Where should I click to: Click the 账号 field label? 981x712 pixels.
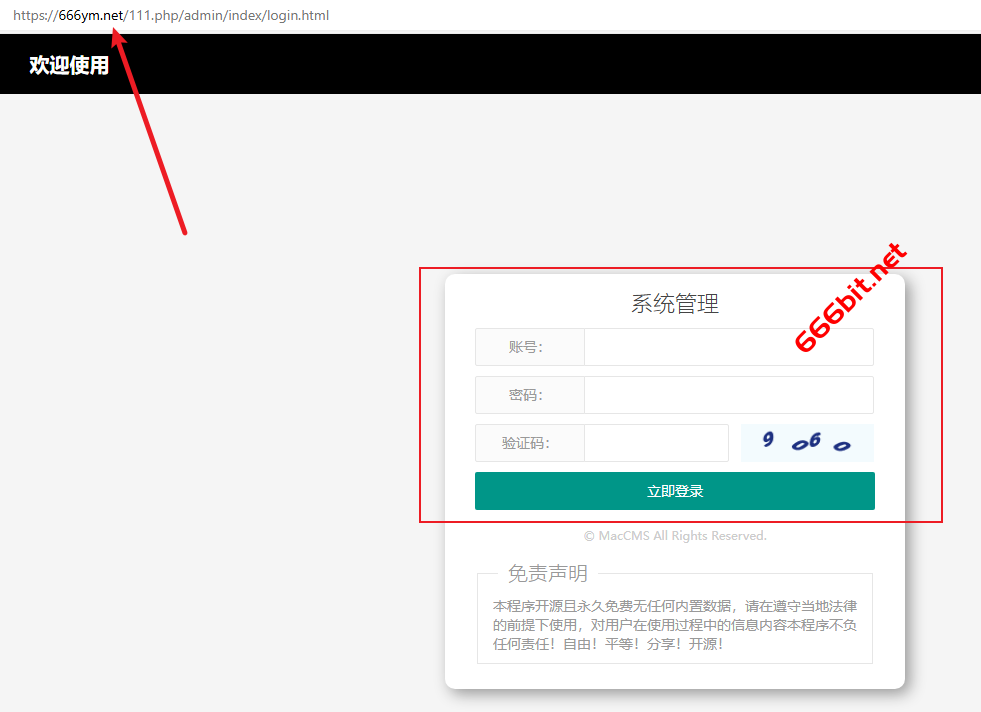pyautogui.click(x=529, y=347)
